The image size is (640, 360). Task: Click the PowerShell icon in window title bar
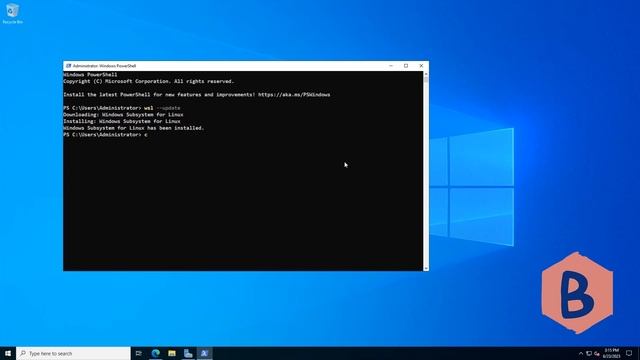tap(69, 66)
